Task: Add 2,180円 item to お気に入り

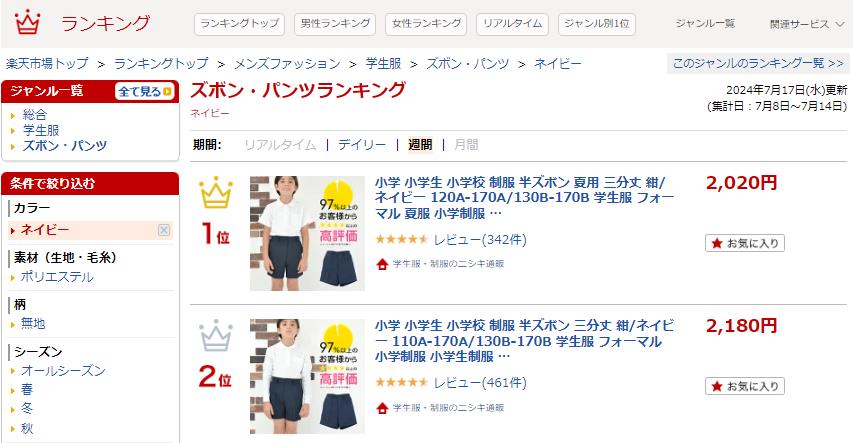Action: click(x=745, y=386)
